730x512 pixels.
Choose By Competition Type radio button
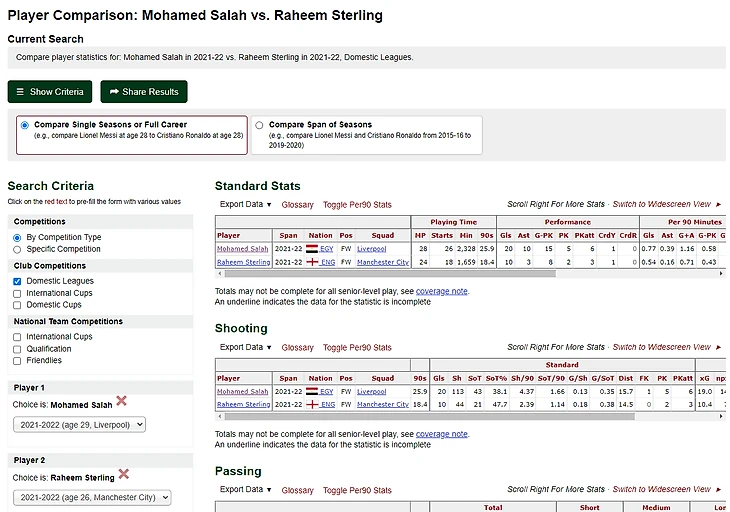click(x=17, y=237)
